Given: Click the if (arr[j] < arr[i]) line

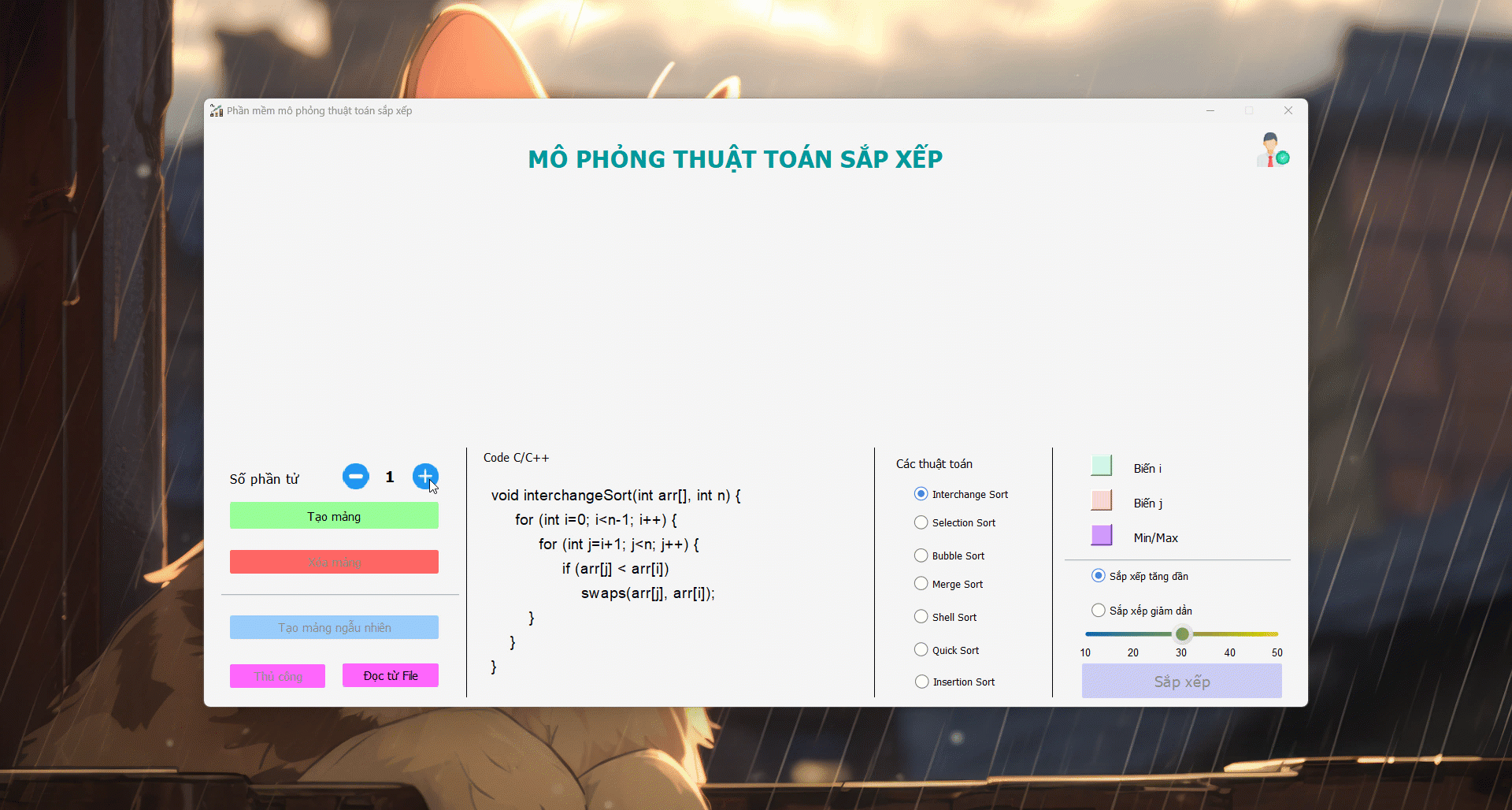Looking at the screenshot, I should tap(615, 569).
